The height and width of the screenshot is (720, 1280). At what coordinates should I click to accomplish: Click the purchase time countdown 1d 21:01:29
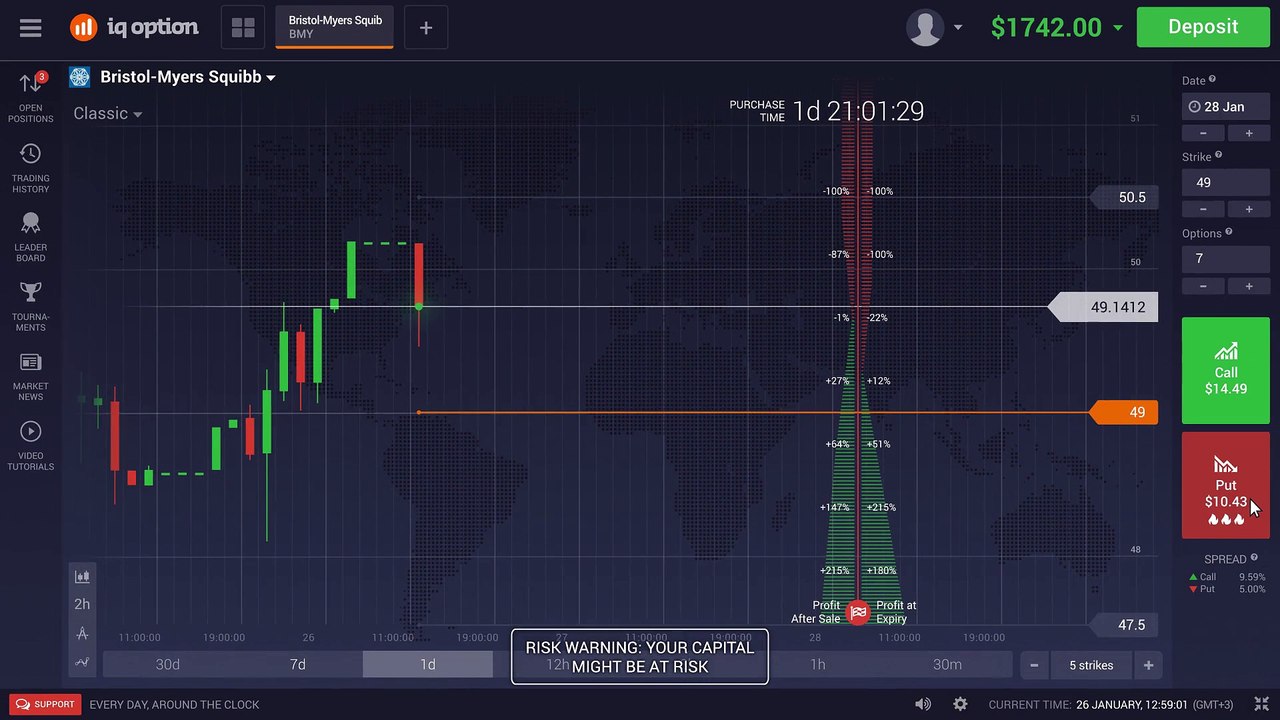(858, 111)
